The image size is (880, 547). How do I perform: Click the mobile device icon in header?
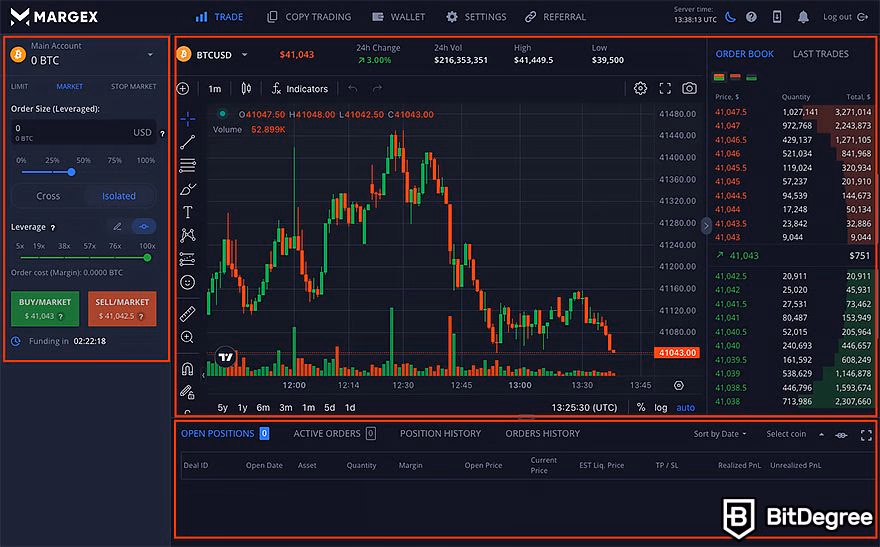click(x=777, y=17)
